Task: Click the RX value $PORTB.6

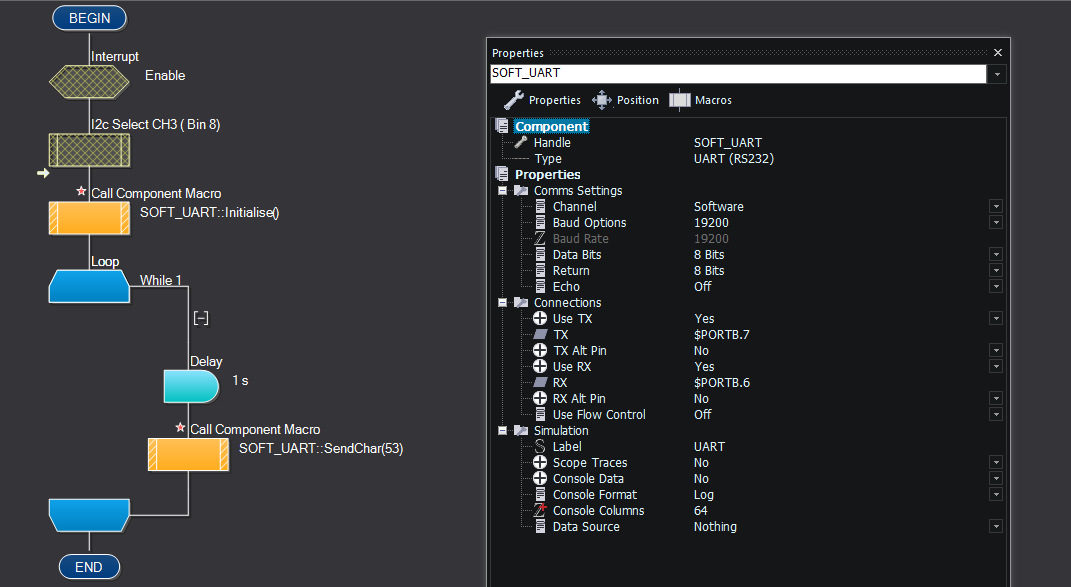Action: click(x=721, y=383)
